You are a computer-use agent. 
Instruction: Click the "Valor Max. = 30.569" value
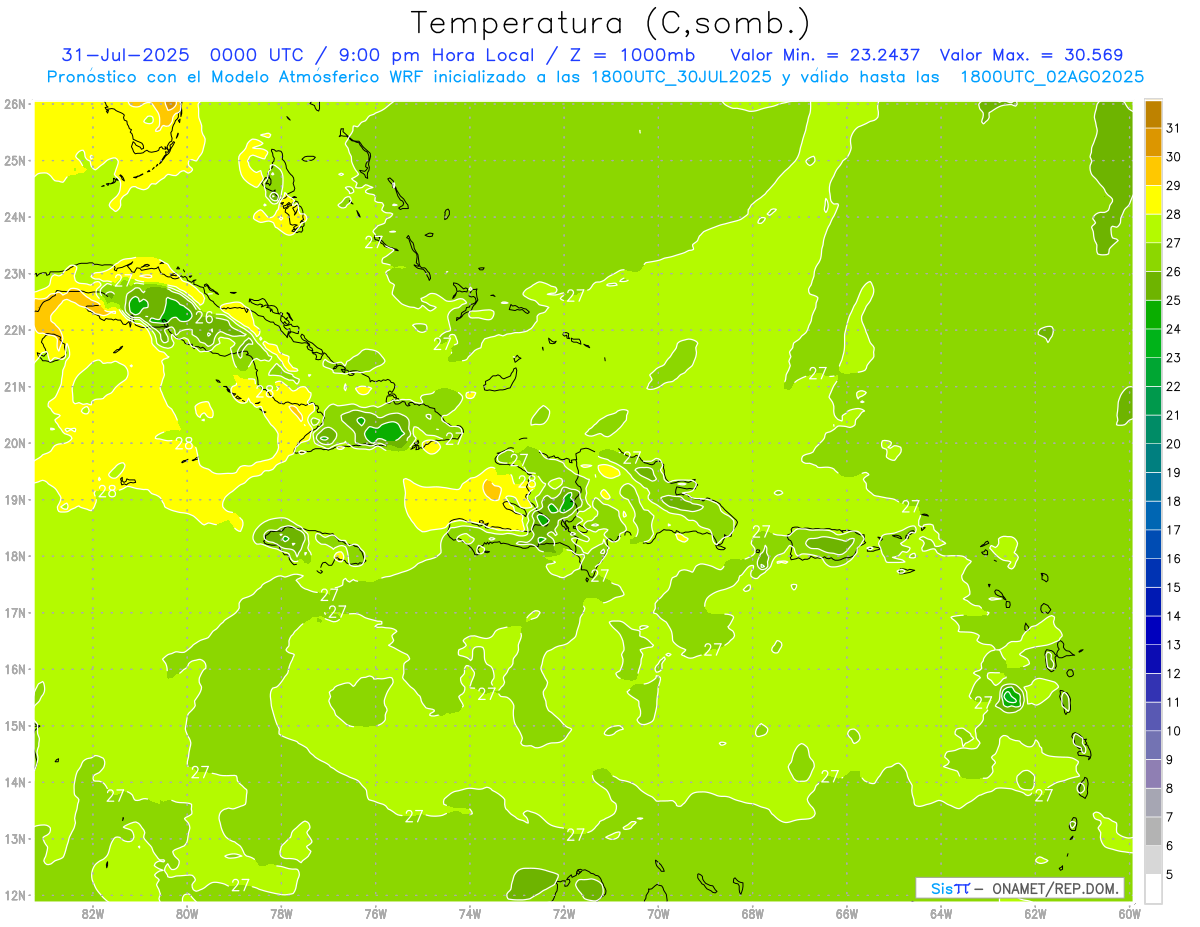[1032, 55]
